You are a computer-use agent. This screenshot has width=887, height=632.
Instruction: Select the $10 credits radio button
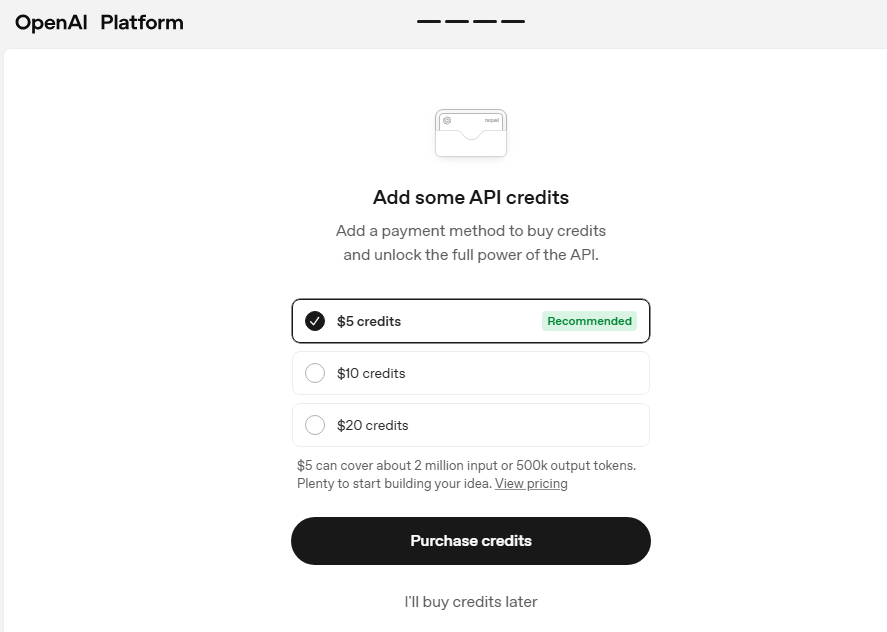[315, 373]
